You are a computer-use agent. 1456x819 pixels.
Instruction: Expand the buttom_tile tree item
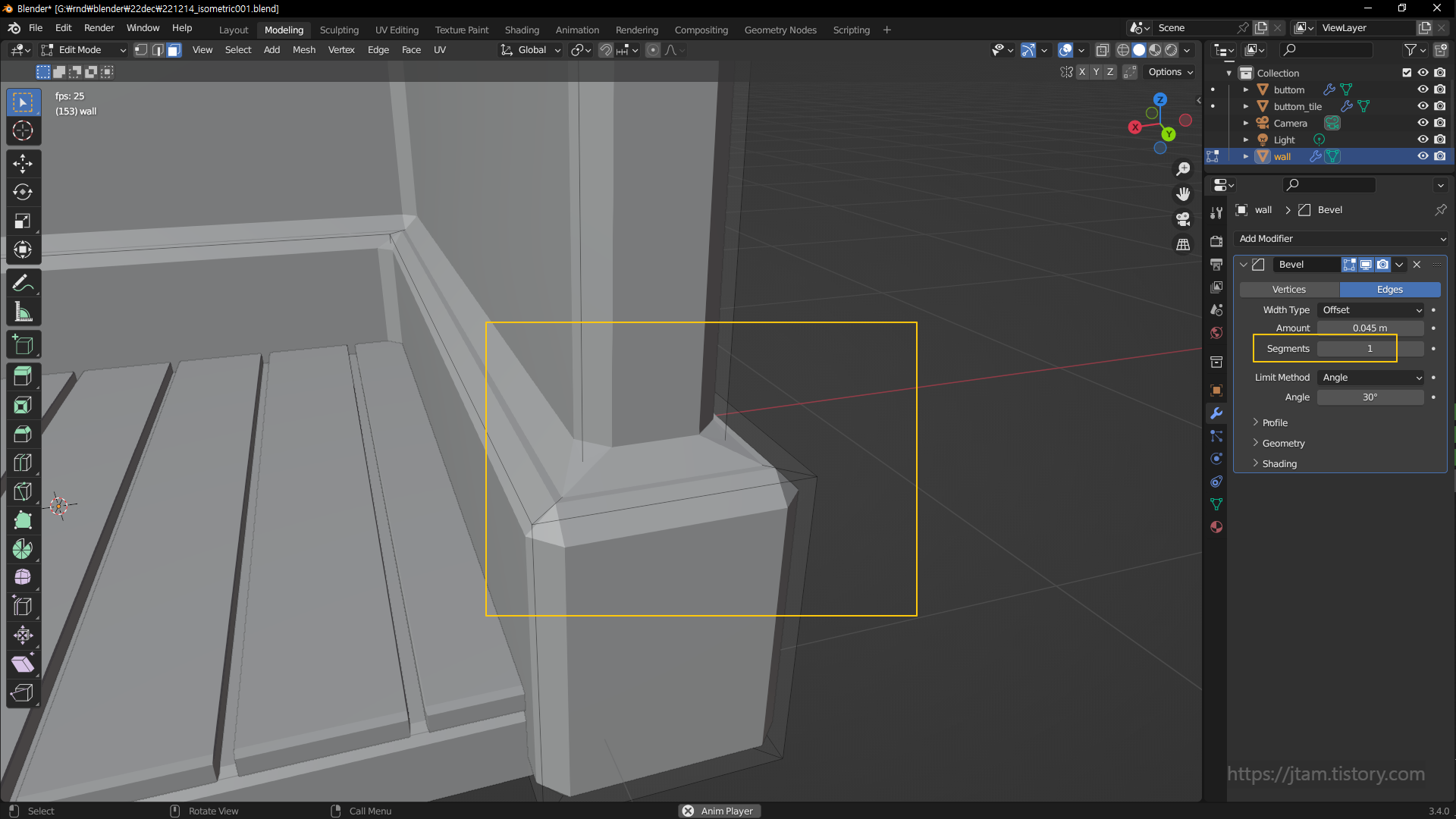click(x=1245, y=106)
